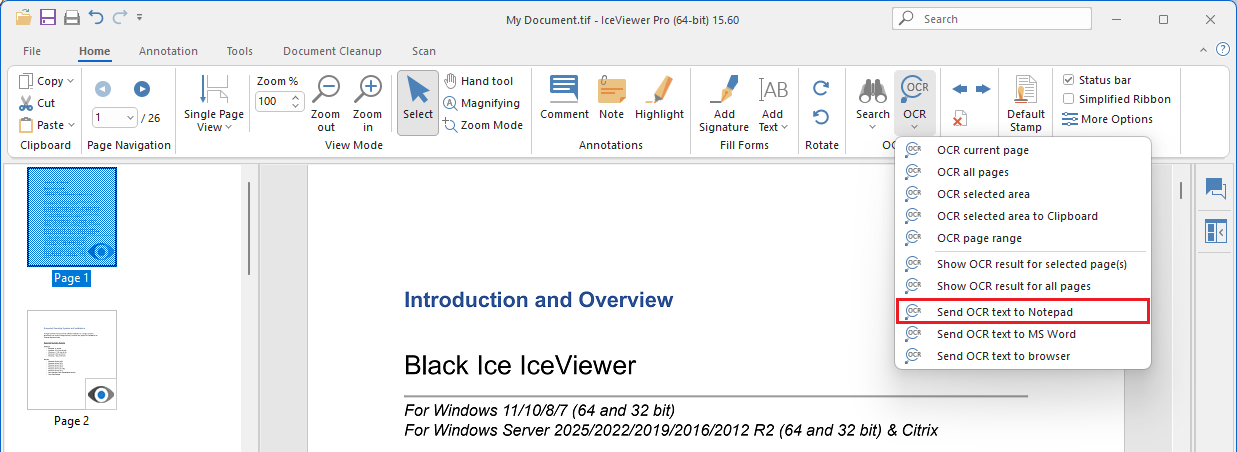Activate the Select arrow tool

click(x=418, y=103)
